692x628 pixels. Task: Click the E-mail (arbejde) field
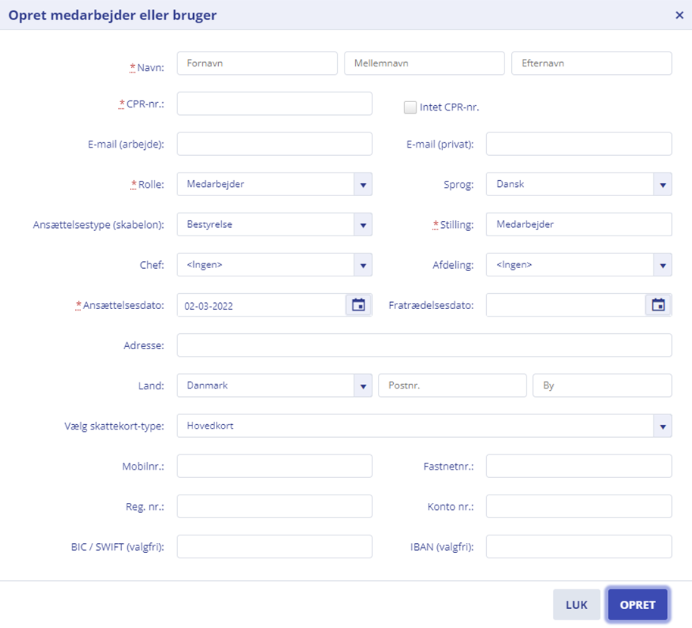tap(275, 144)
